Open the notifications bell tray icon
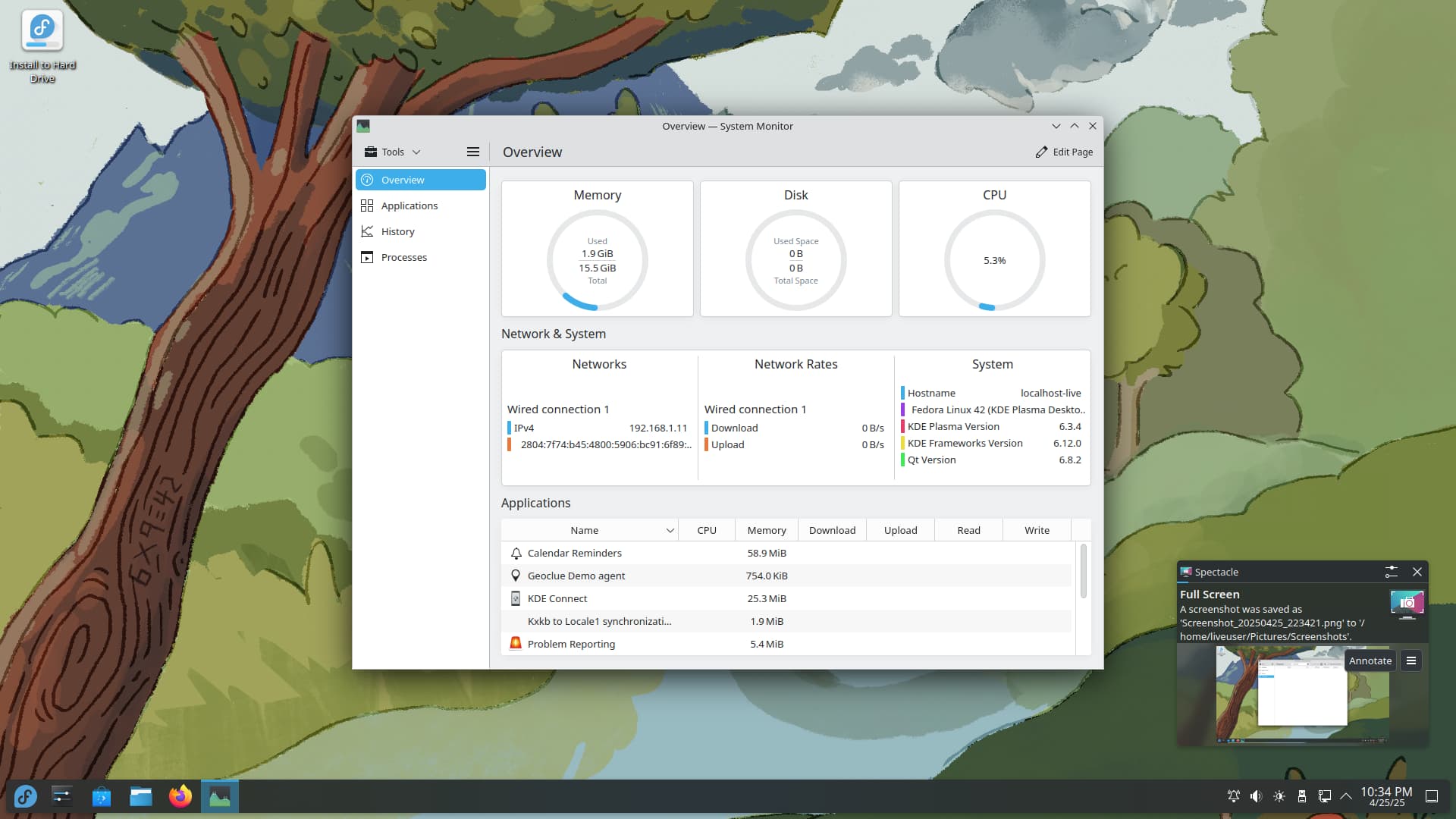This screenshot has width=1456, height=819. 1234,796
